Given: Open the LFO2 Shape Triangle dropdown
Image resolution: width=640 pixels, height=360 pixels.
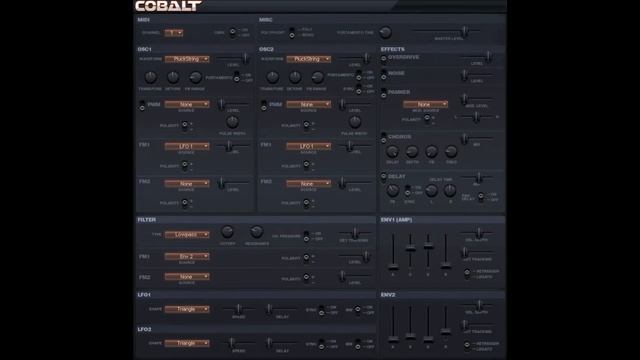Looking at the screenshot, I should click(x=187, y=343).
